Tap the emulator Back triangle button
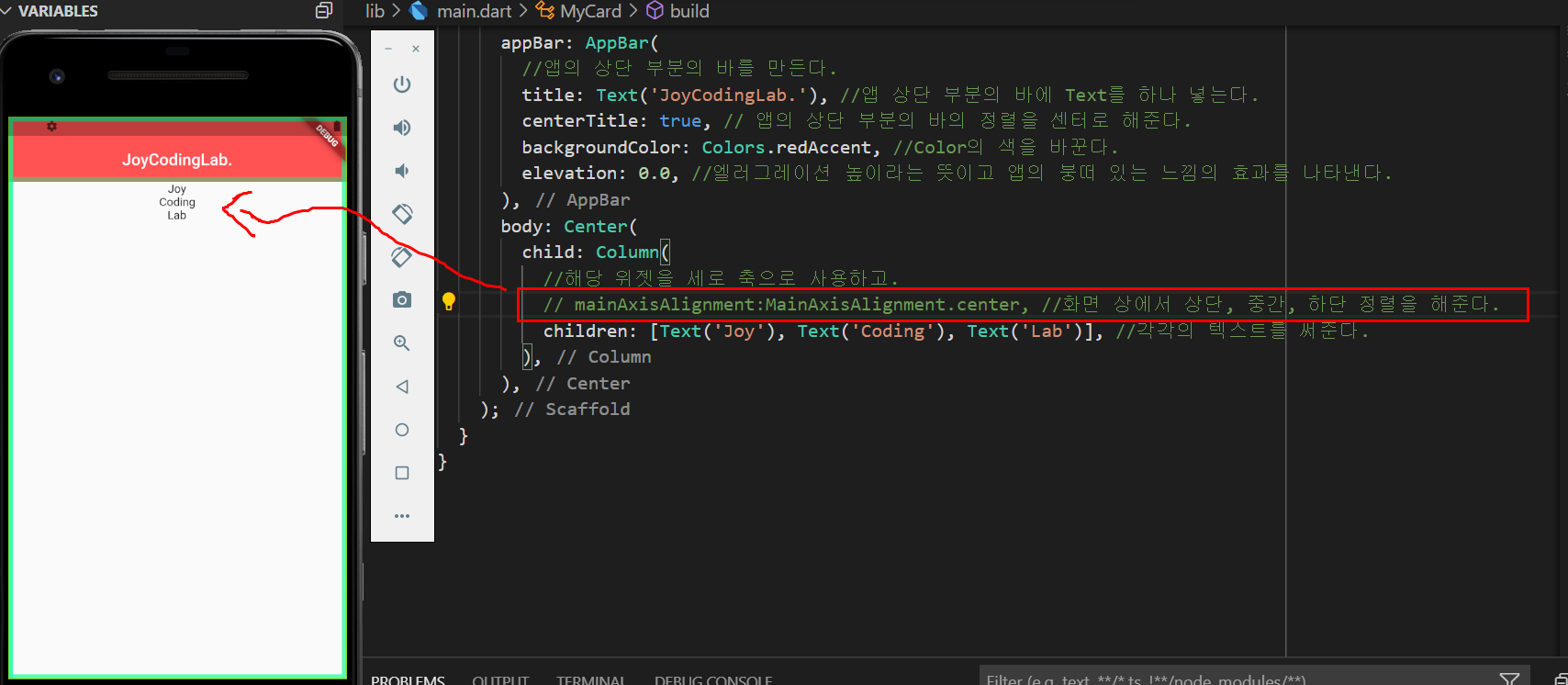This screenshot has height=685, width=1568. coord(402,387)
